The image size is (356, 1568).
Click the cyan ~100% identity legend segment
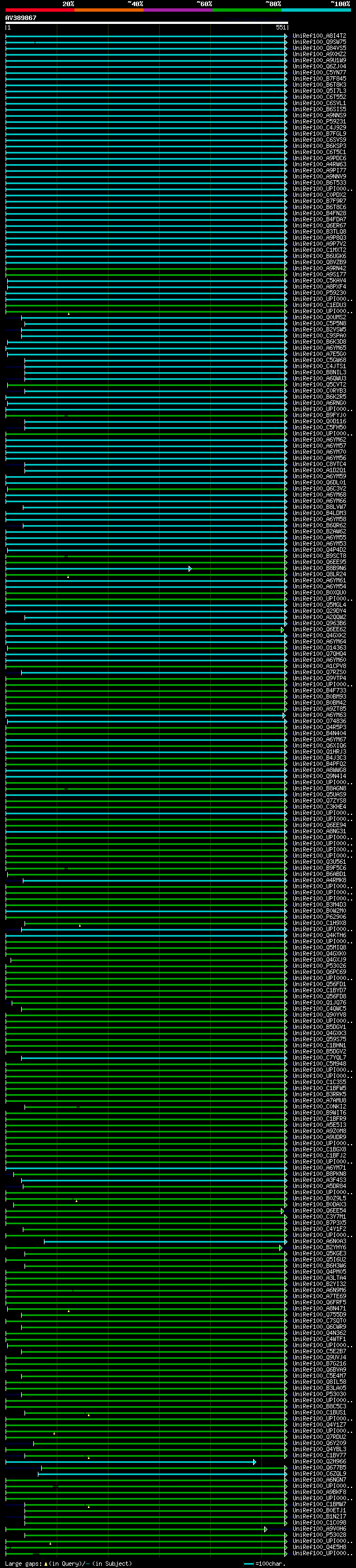[x=315, y=10]
